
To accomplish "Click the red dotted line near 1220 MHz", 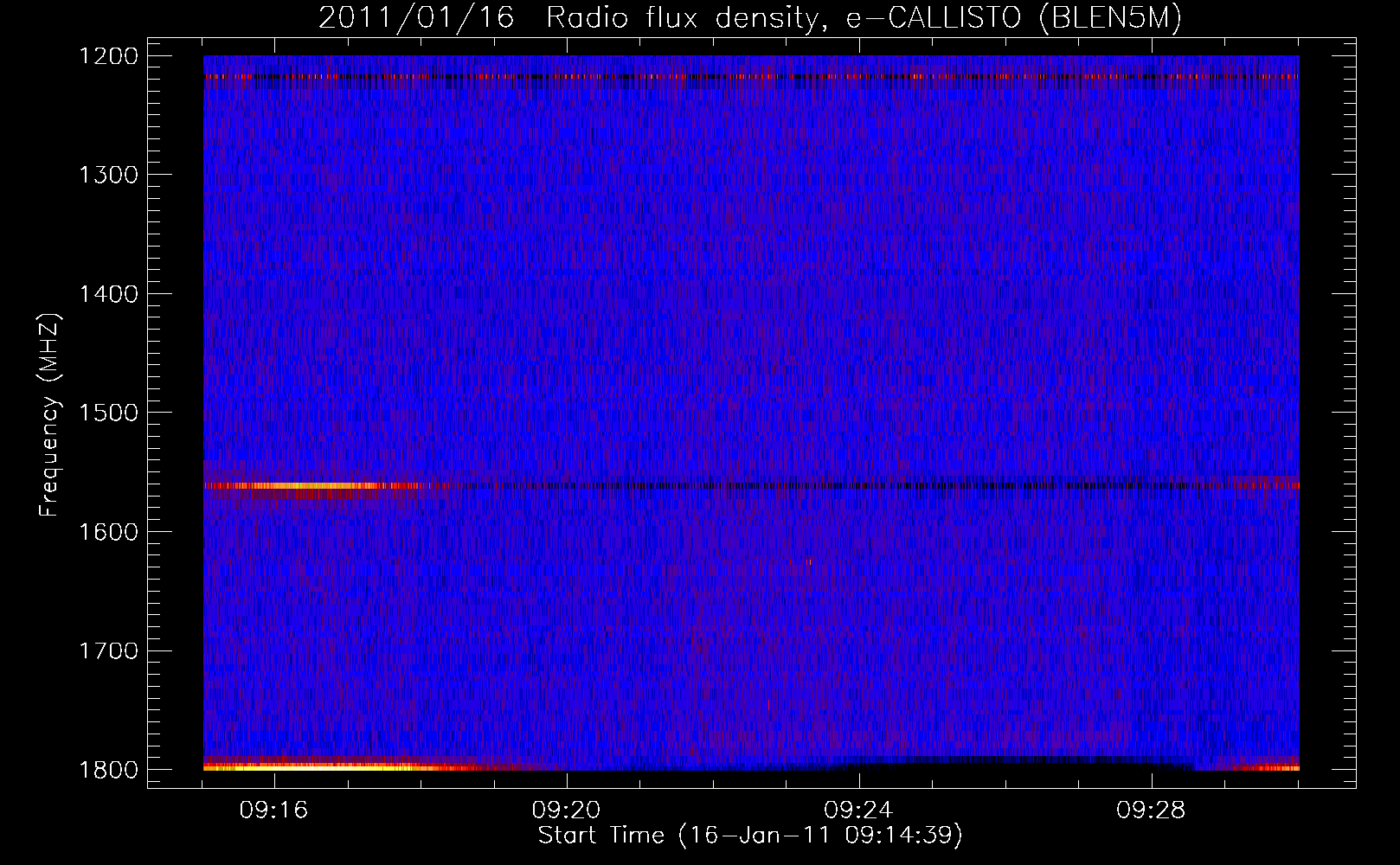I will pos(751,77).
